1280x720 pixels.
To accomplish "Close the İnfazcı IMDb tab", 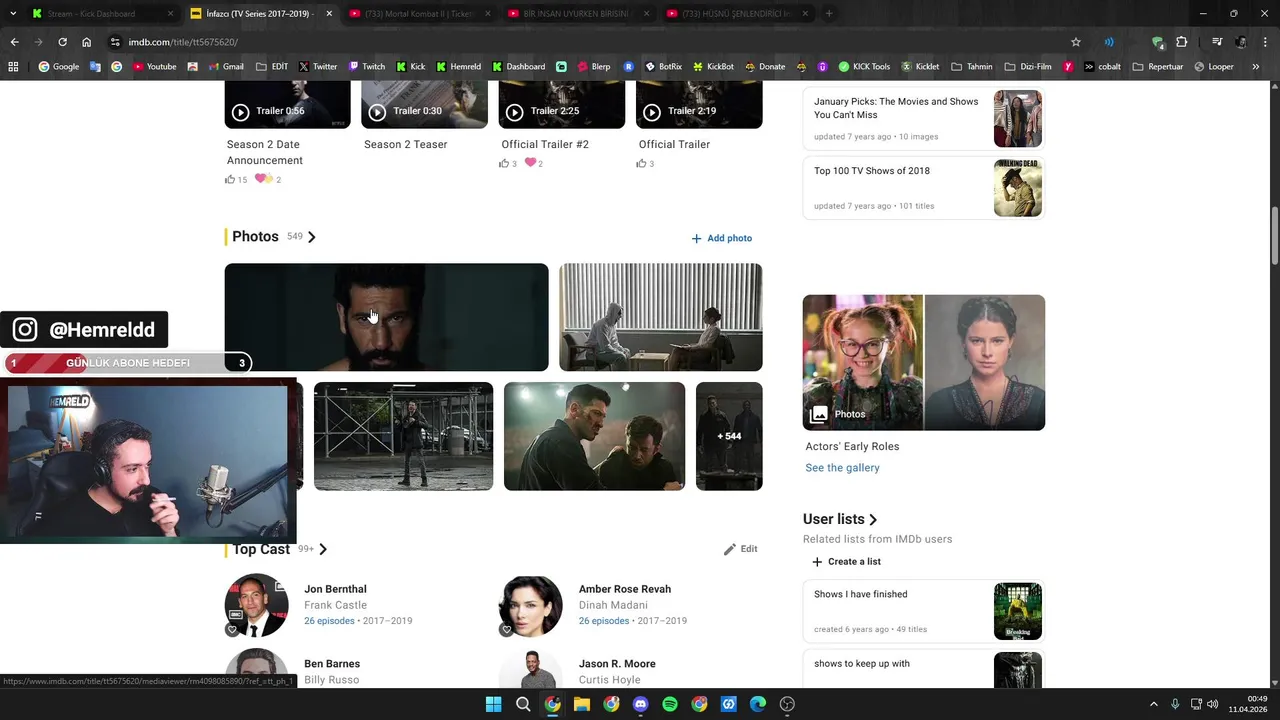I will pyautogui.click(x=328, y=14).
